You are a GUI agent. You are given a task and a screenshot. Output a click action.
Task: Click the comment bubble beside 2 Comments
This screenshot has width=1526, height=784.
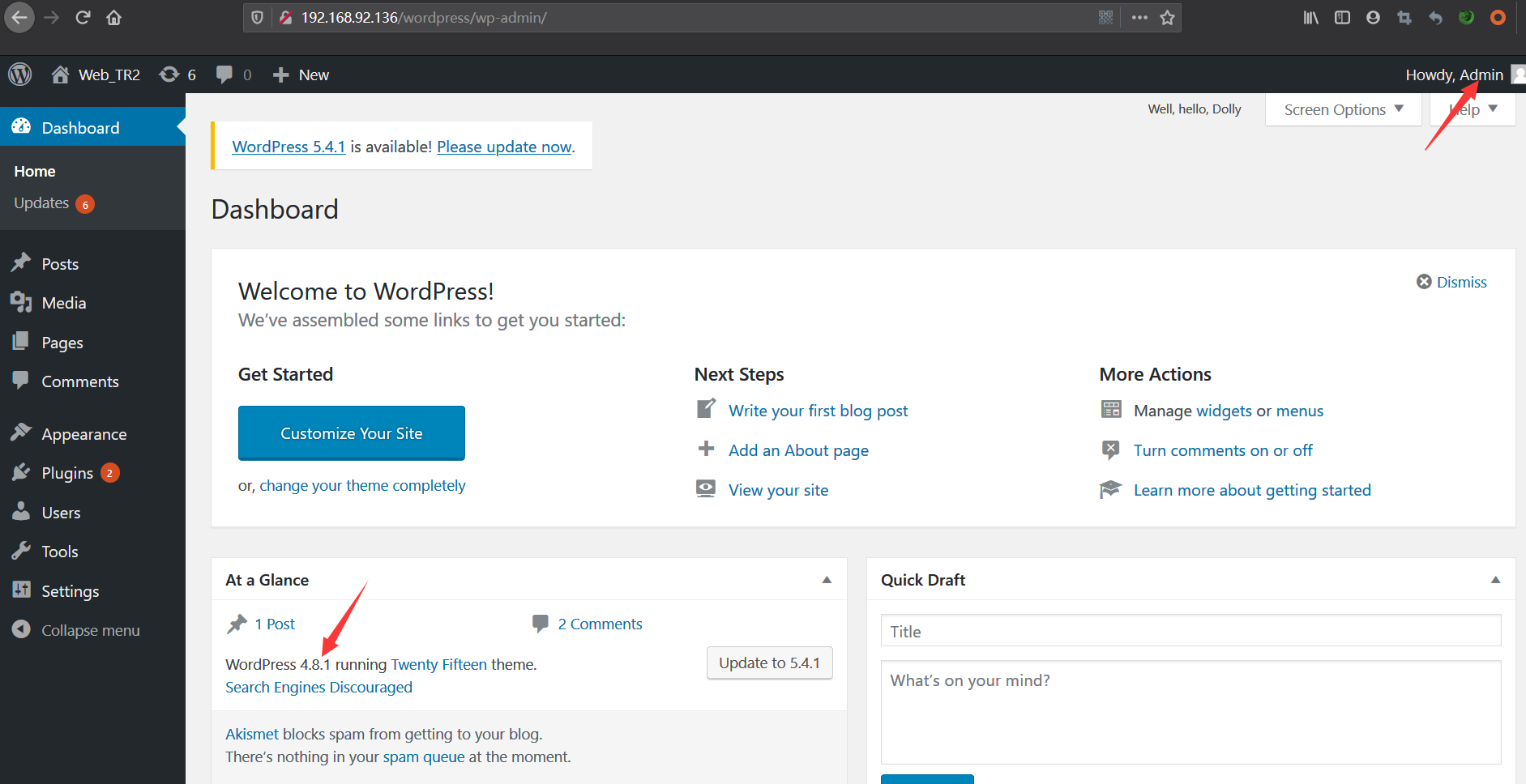coord(540,624)
